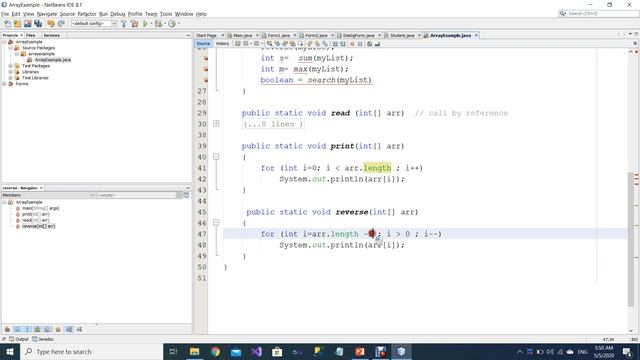Open Google Chrome from the taskbar
The width and height of the screenshot is (640, 360).
point(215,351)
